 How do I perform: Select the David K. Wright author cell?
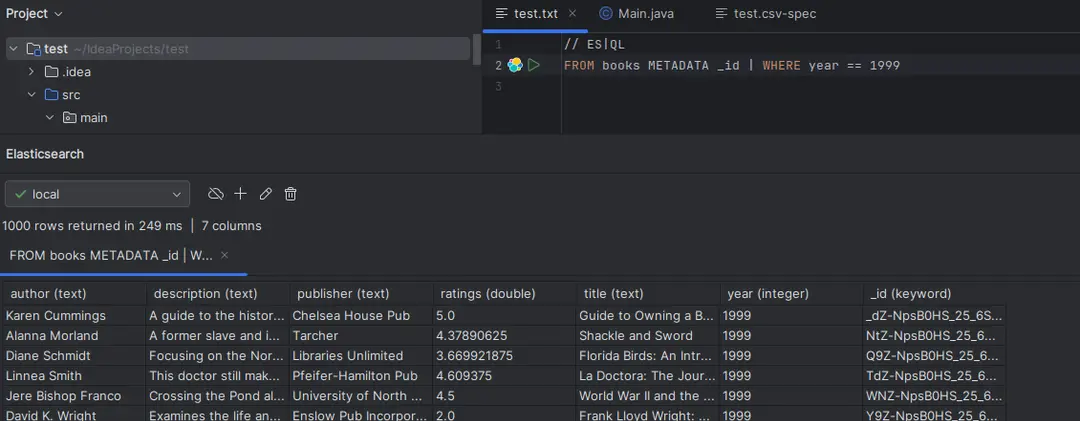click(x=74, y=415)
